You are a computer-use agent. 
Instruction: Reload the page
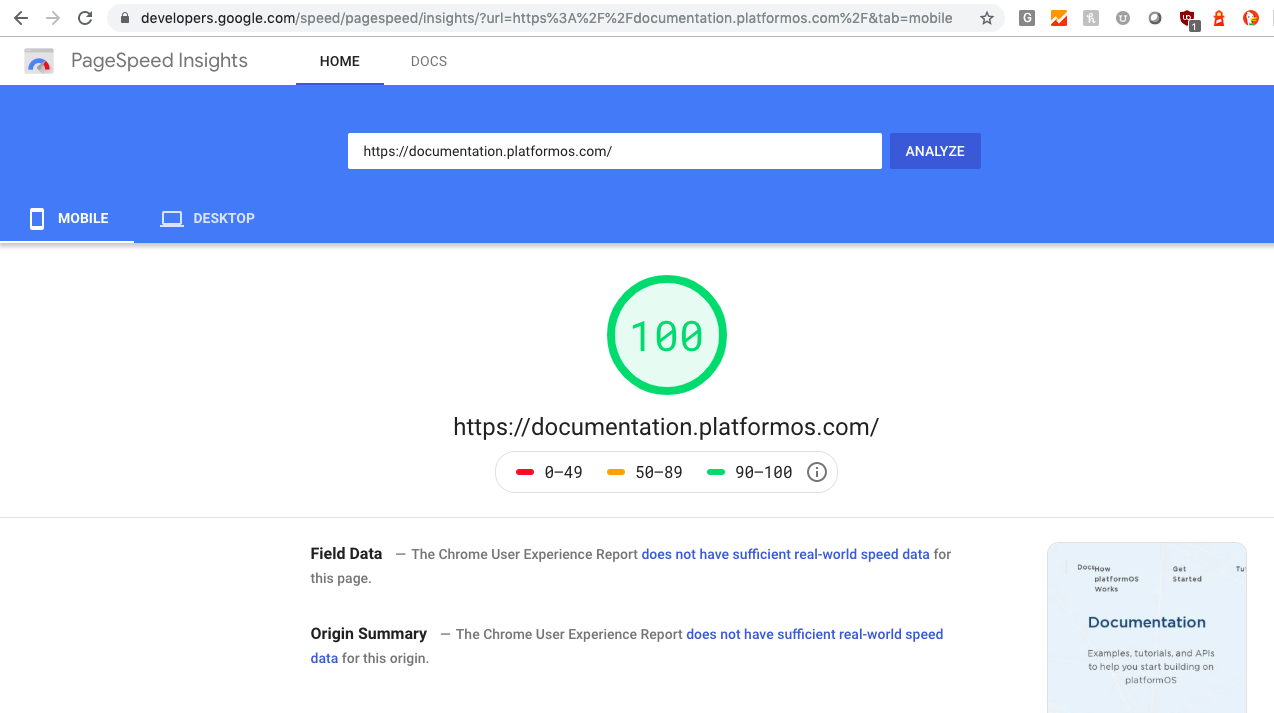tap(85, 18)
